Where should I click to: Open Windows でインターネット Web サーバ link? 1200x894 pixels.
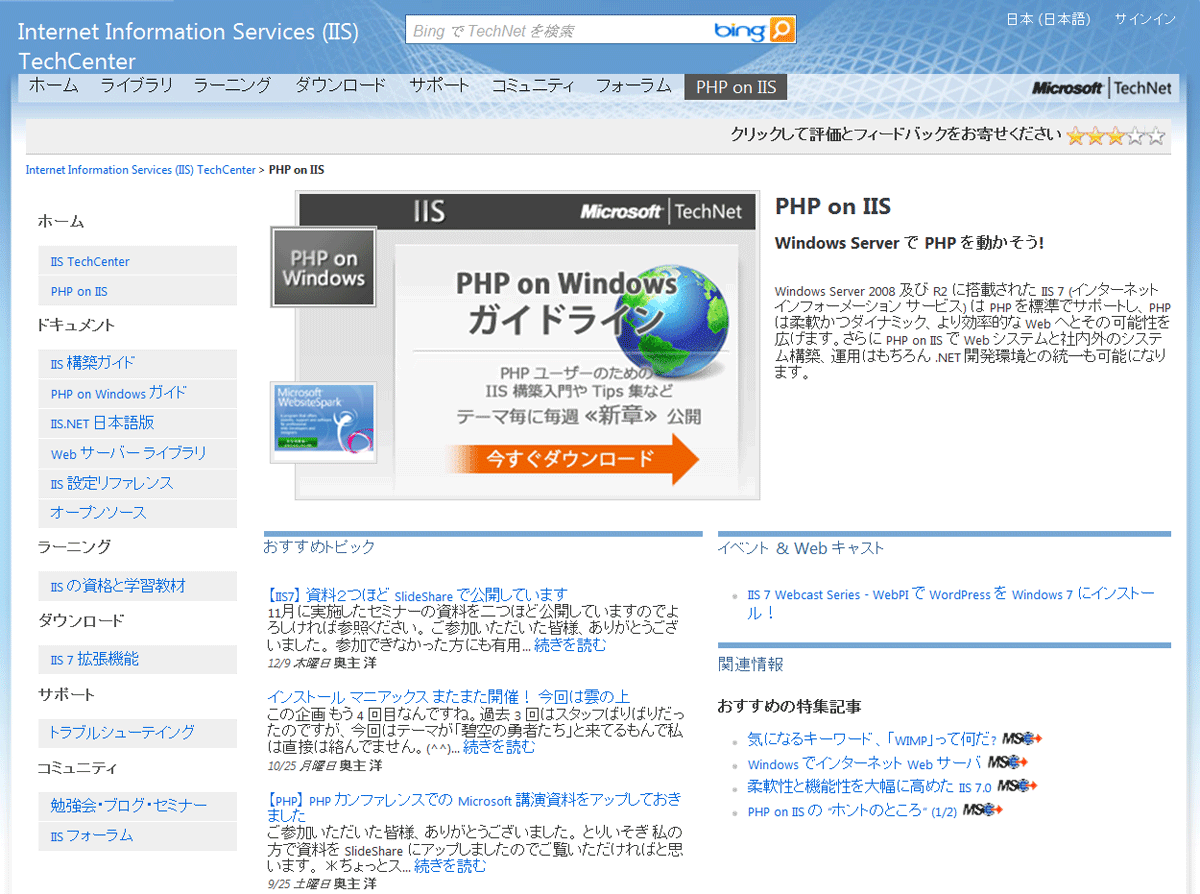pyautogui.click(x=865, y=764)
